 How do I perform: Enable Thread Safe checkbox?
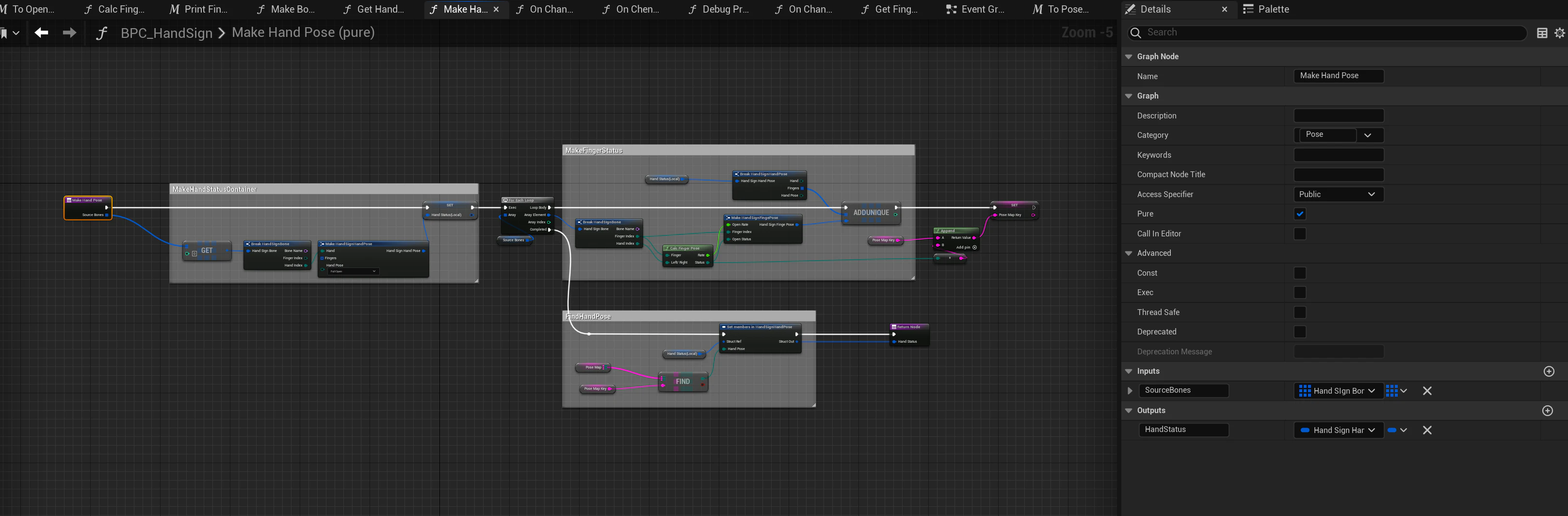click(1300, 312)
